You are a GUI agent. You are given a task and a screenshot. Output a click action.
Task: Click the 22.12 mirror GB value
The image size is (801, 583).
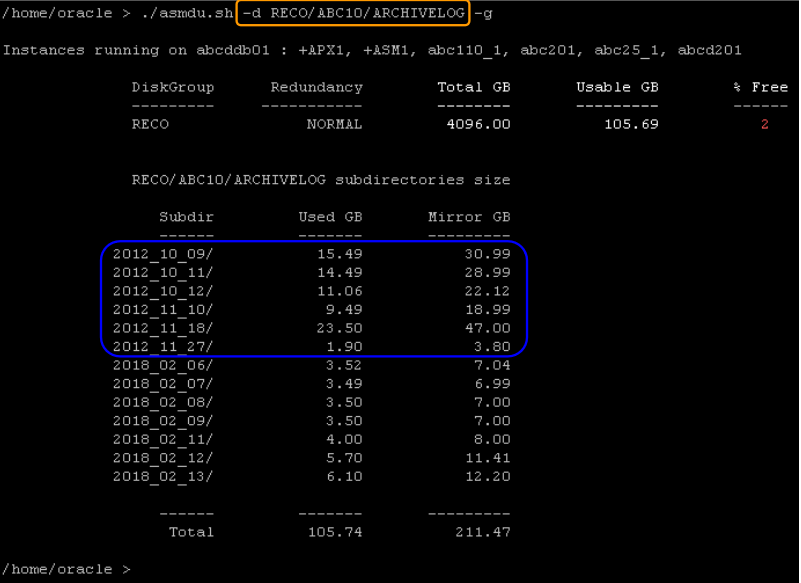pos(487,291)
